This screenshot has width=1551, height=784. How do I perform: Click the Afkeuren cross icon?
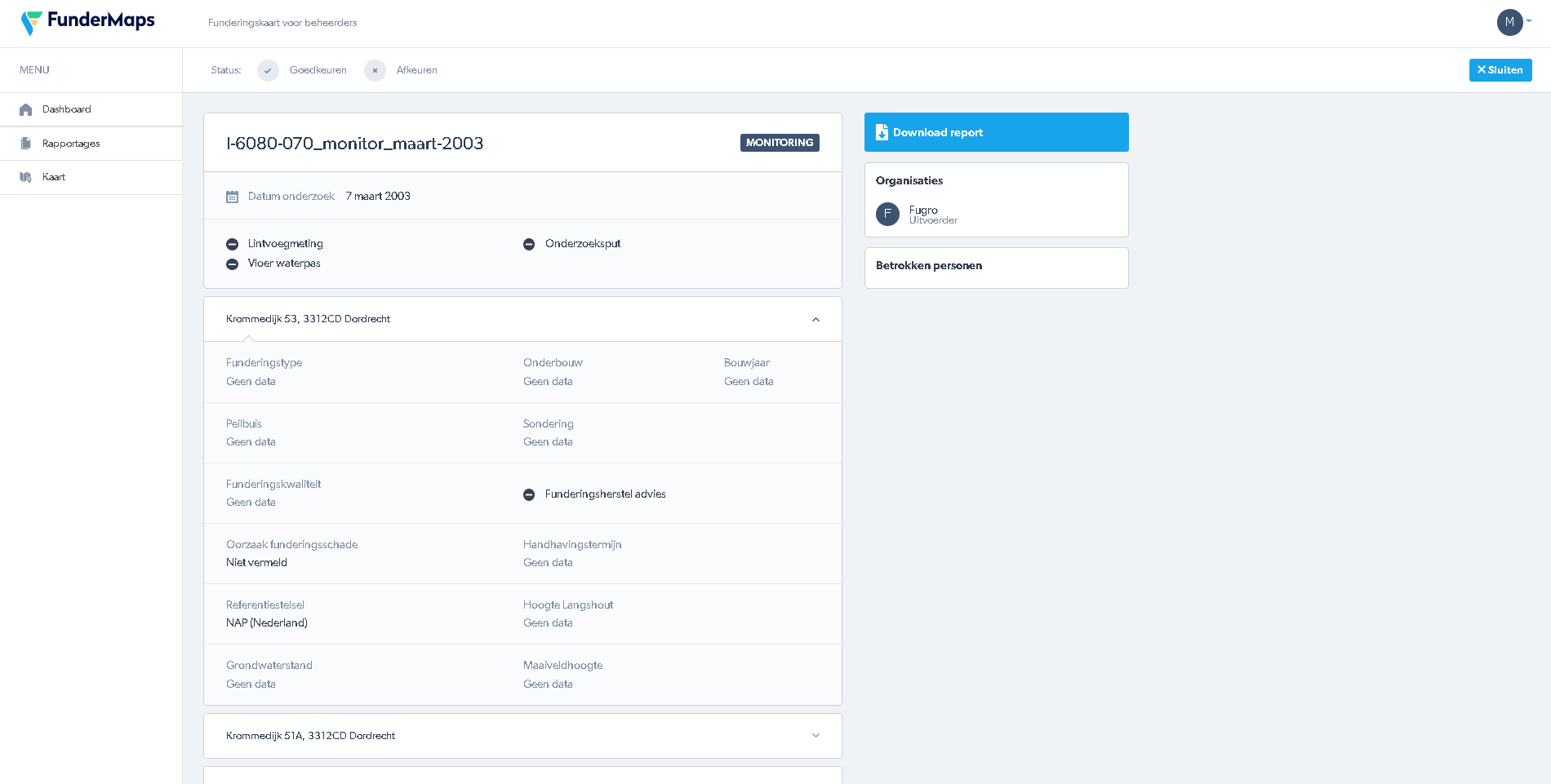pos(375,70)
